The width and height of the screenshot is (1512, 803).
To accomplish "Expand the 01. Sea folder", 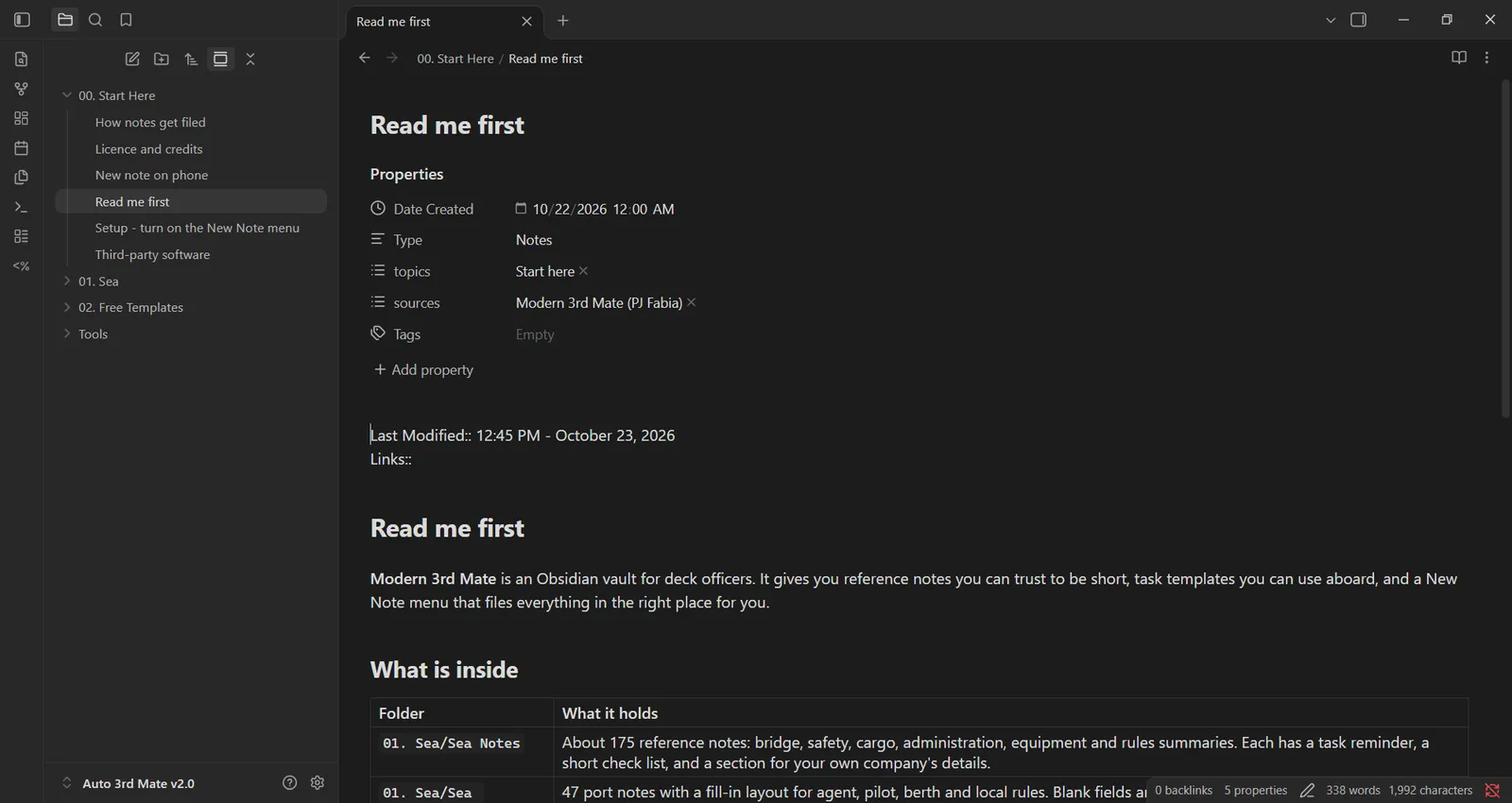I will 98,281.
